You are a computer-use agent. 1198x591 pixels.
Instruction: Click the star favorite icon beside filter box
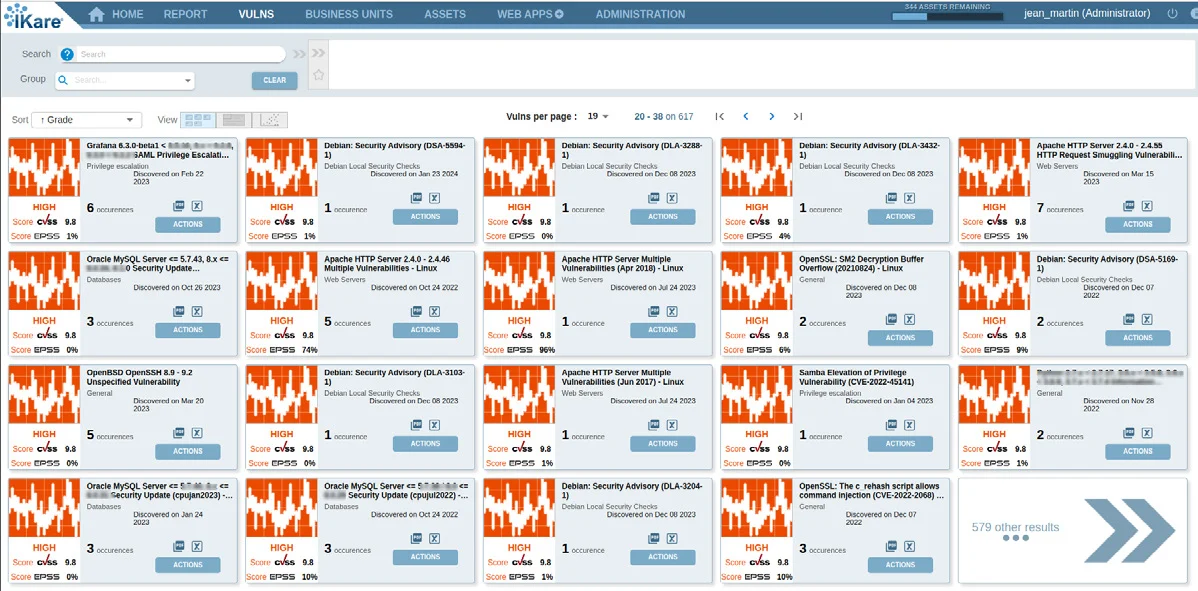tap(319, 75)
